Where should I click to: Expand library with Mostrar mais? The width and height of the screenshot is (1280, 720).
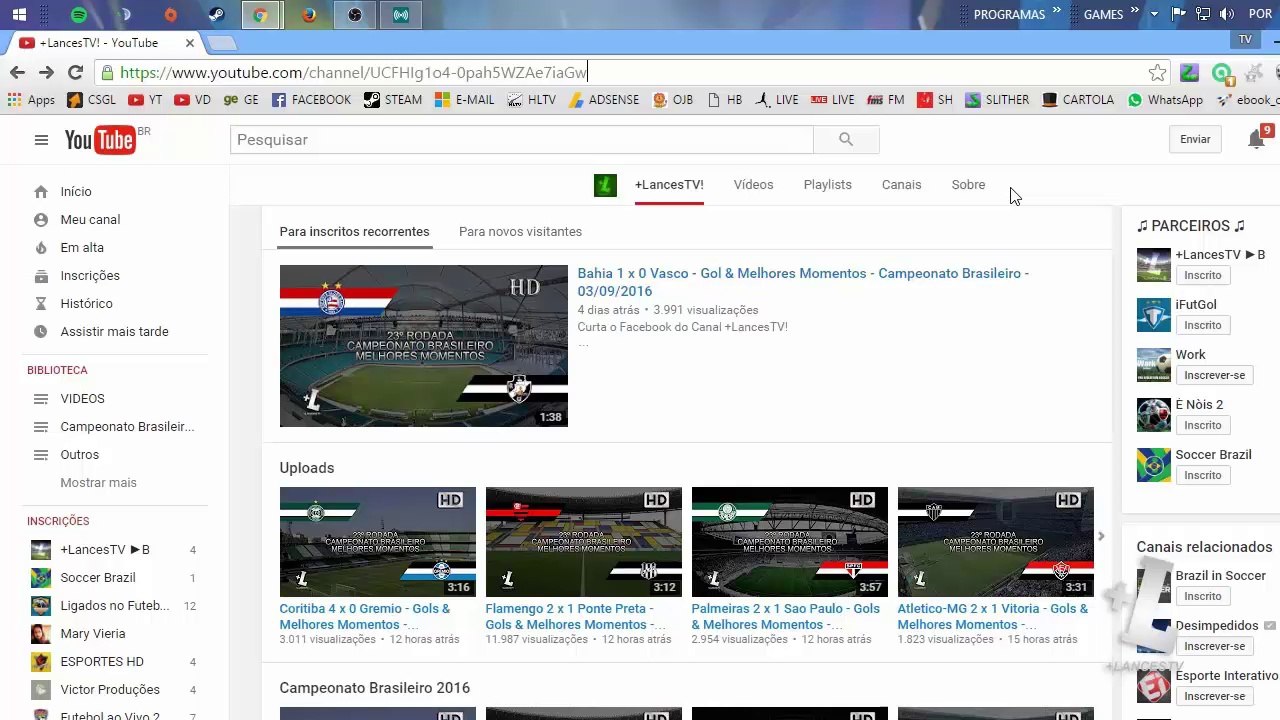(98, 483)
